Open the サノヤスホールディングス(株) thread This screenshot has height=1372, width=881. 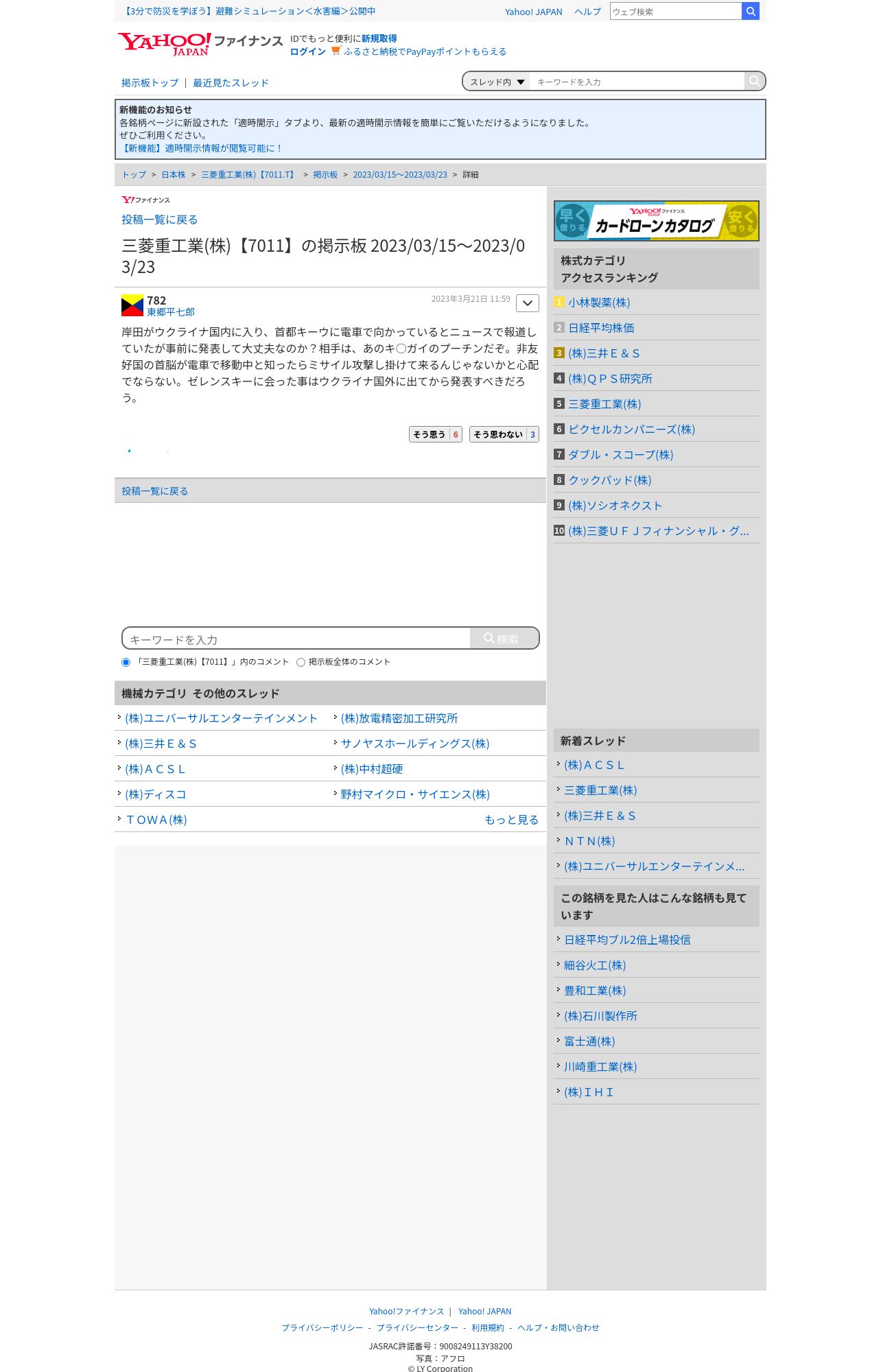[415, 744]
